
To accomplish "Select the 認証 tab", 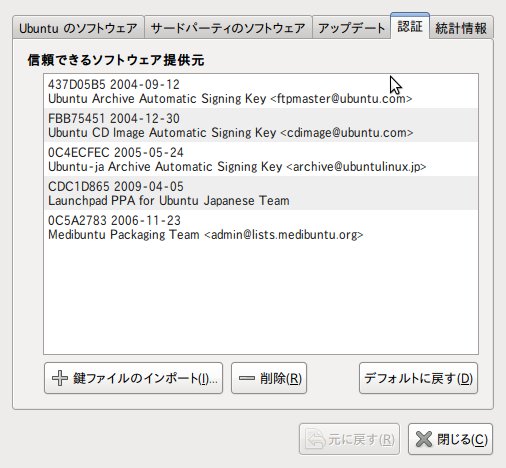I will pos(410,26).
